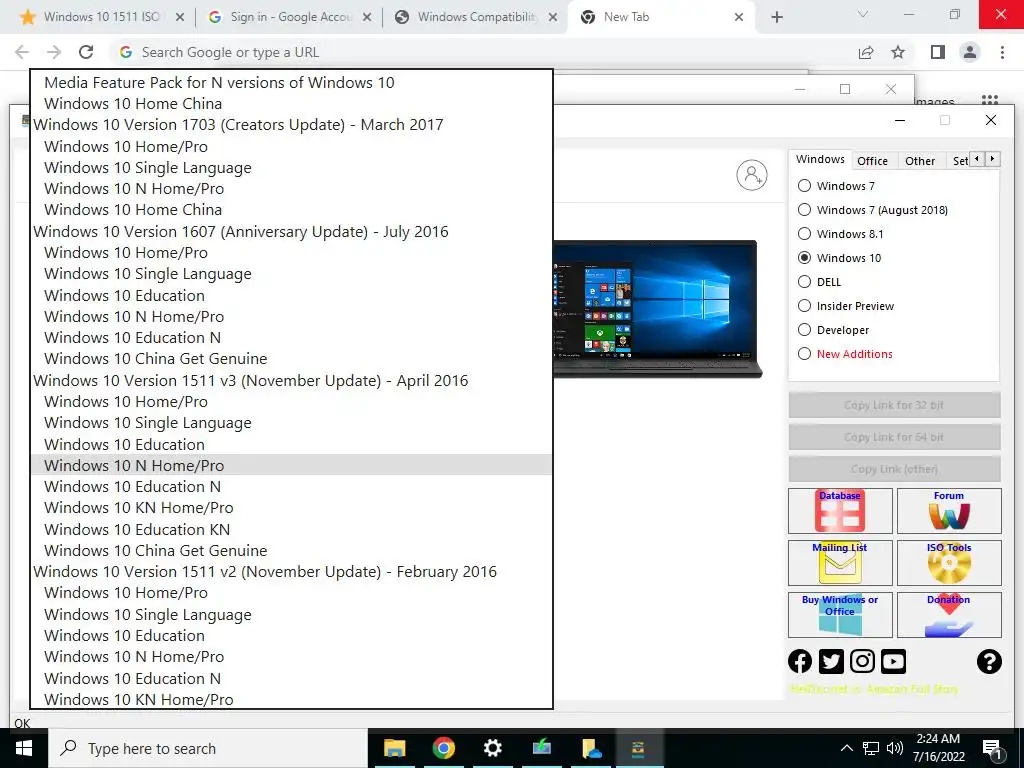Choose the DELL radio option
The height and width of the screenshot is (768, 1024).
click(x=805, y=282)
